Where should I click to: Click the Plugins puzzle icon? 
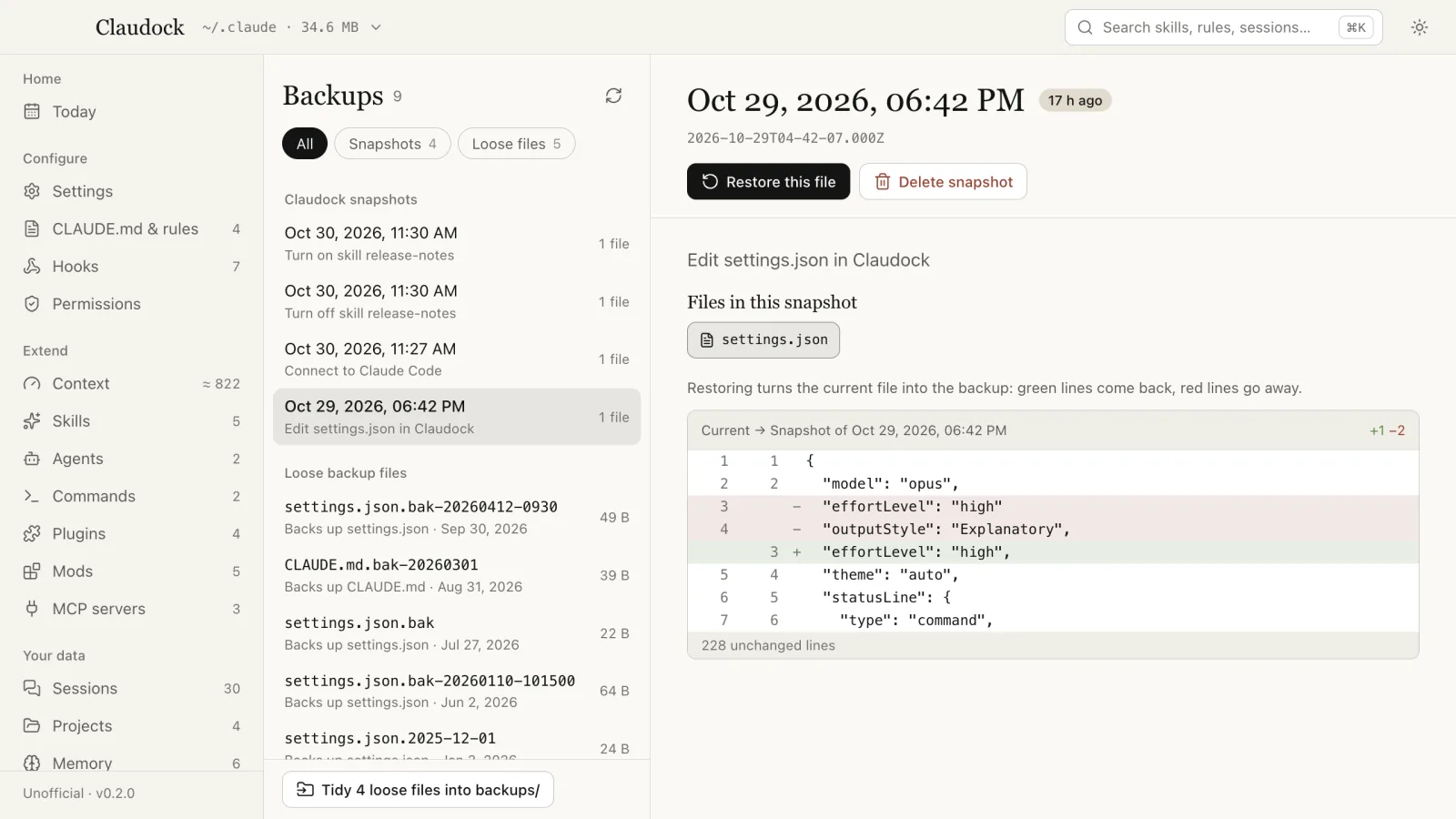32,534
